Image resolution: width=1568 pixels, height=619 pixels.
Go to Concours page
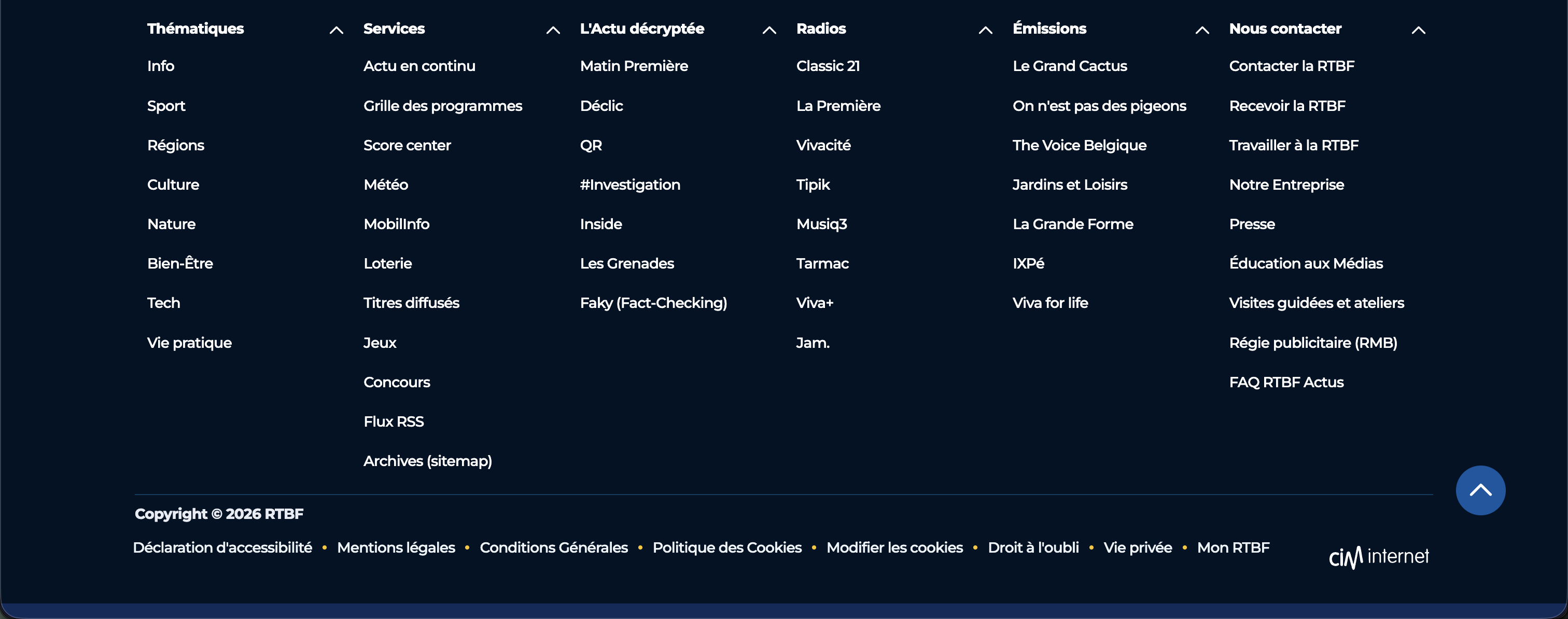pos(397,382)
